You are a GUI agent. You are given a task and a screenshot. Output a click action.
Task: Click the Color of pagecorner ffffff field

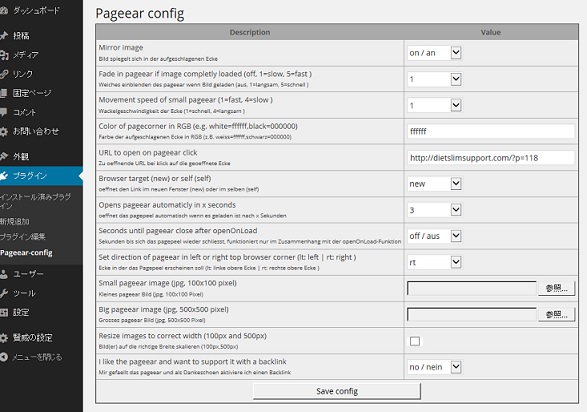491,131
